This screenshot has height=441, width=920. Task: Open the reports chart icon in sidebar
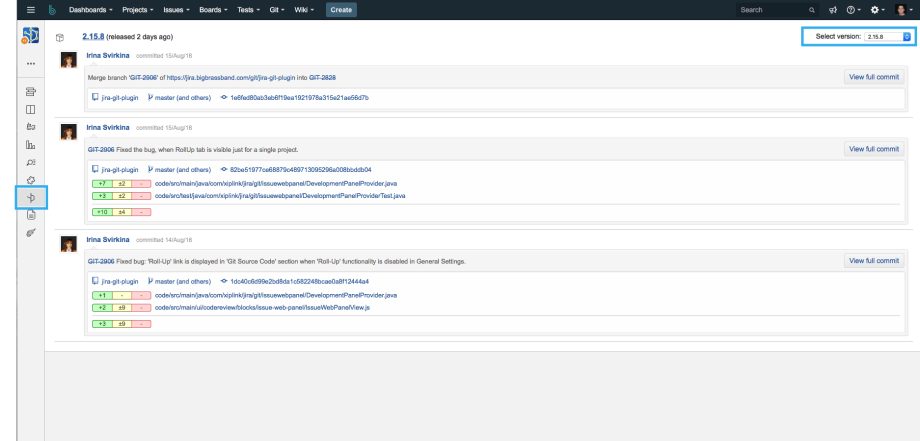click(31, 144)
